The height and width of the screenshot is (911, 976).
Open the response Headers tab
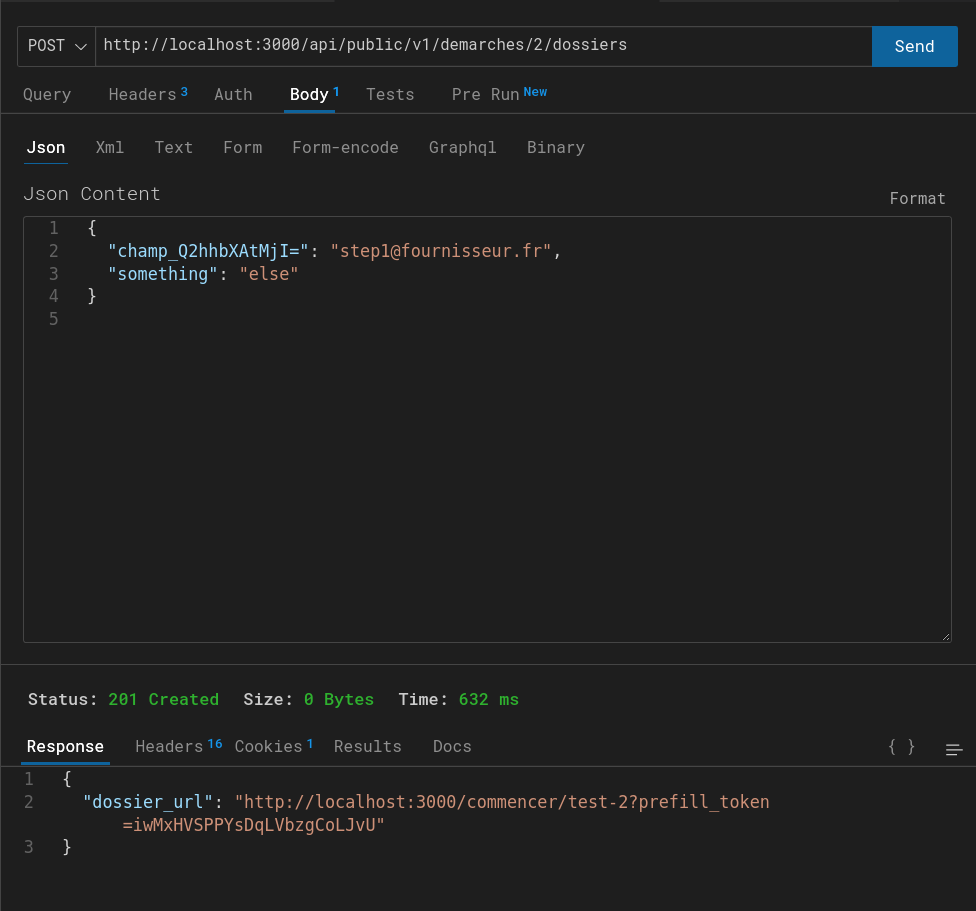click(179, 747)
